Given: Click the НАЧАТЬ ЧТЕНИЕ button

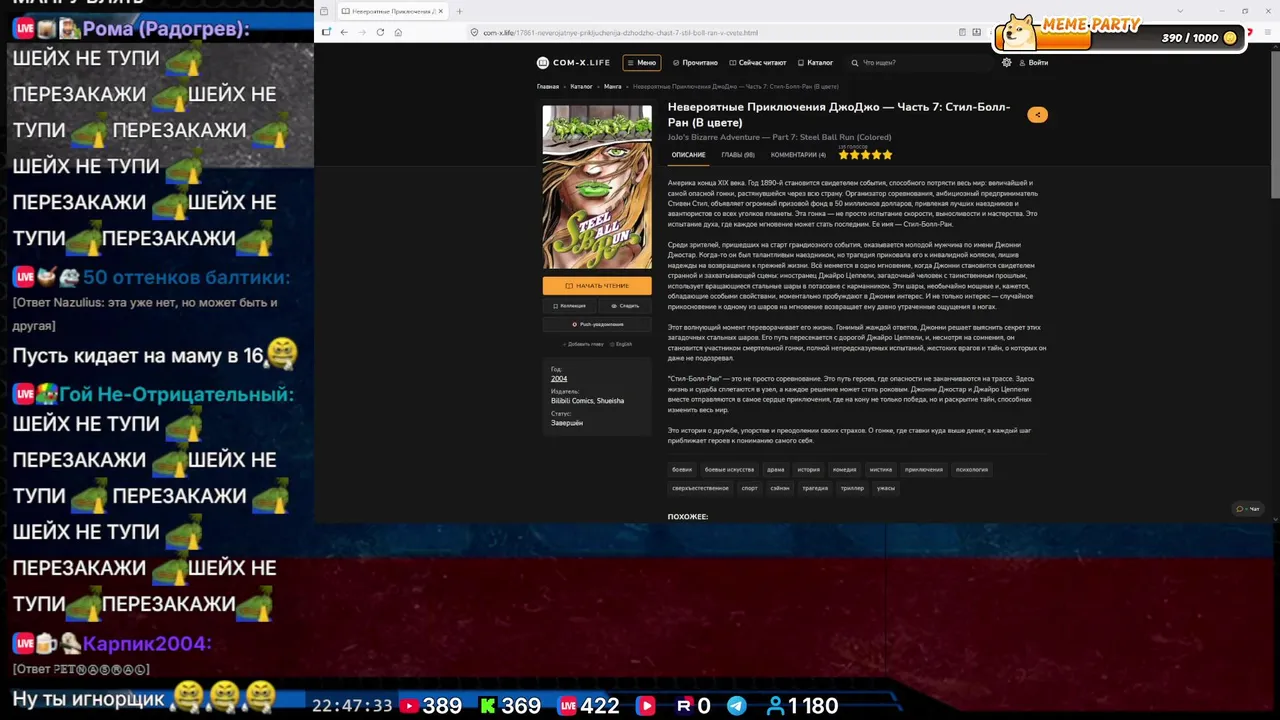Looking at the screenshot, I should coord(597,286).
